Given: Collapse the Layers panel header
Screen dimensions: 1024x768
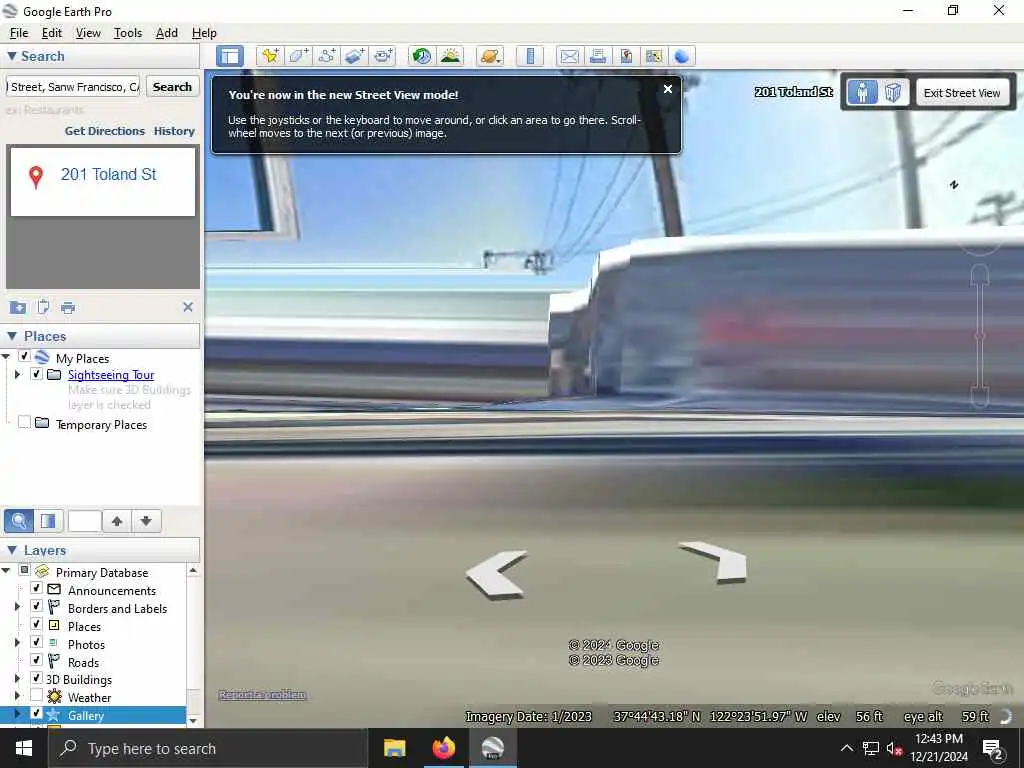Looking at the screenshot, I should (12, 550).
